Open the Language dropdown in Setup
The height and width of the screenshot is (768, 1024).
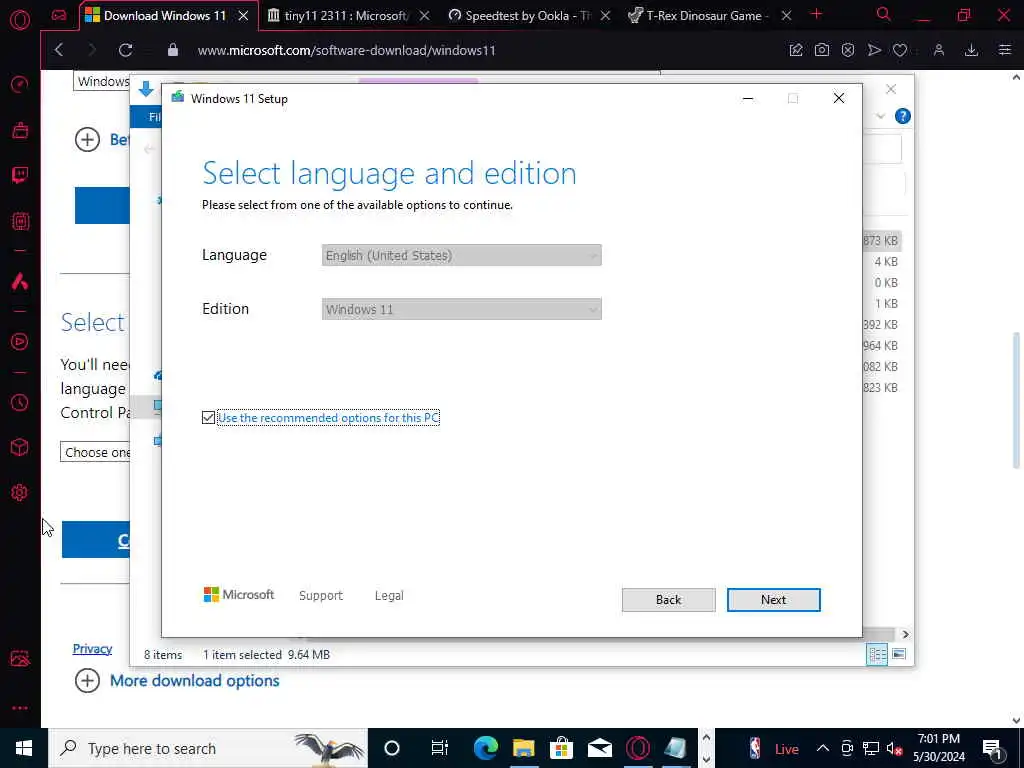click(x=461, y=255)
